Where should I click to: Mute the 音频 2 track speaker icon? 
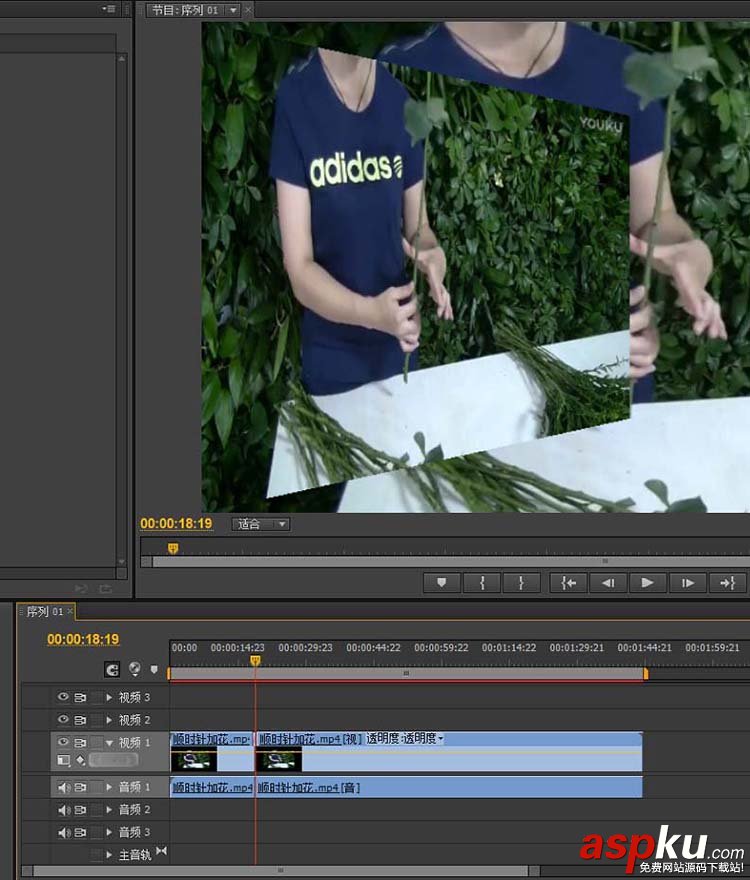pos(64,810)
